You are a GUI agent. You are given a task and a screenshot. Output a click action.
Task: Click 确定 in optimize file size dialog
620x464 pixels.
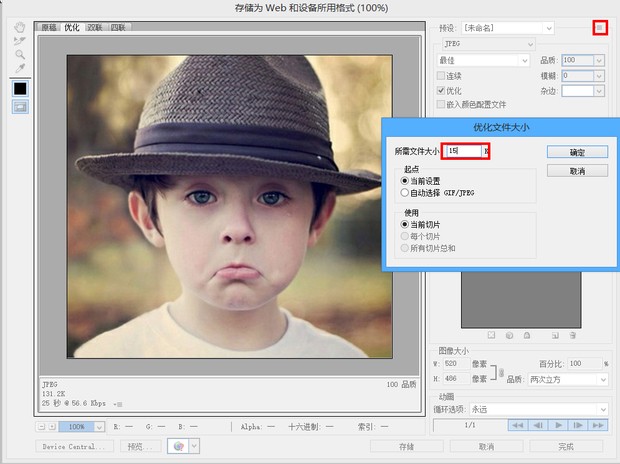pos(577,152)
